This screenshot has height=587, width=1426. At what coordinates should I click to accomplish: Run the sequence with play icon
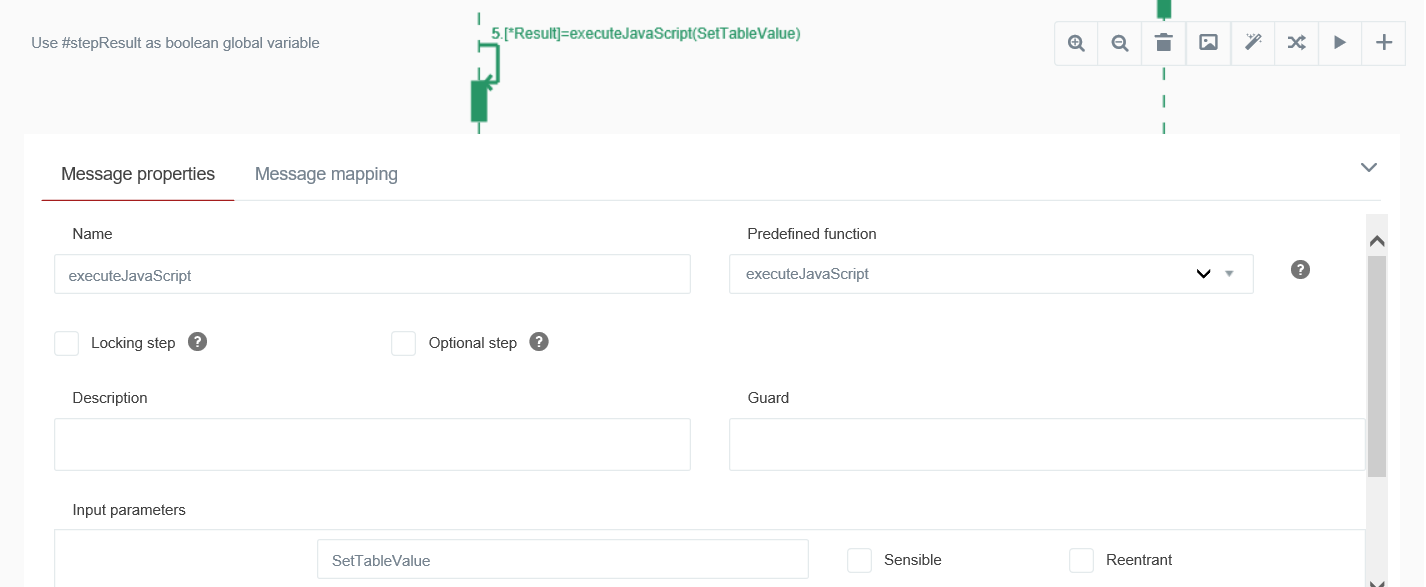coord(1340,43)
